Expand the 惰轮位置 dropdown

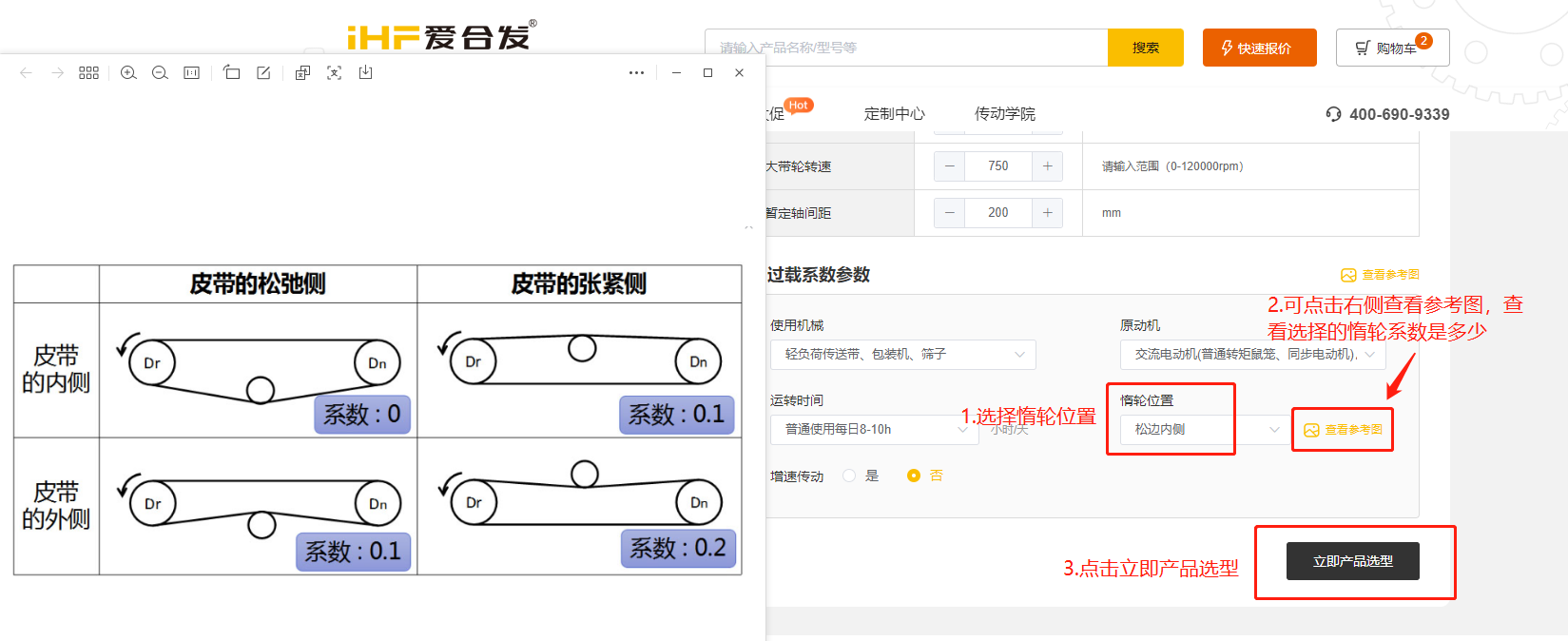pos(1203,429)
